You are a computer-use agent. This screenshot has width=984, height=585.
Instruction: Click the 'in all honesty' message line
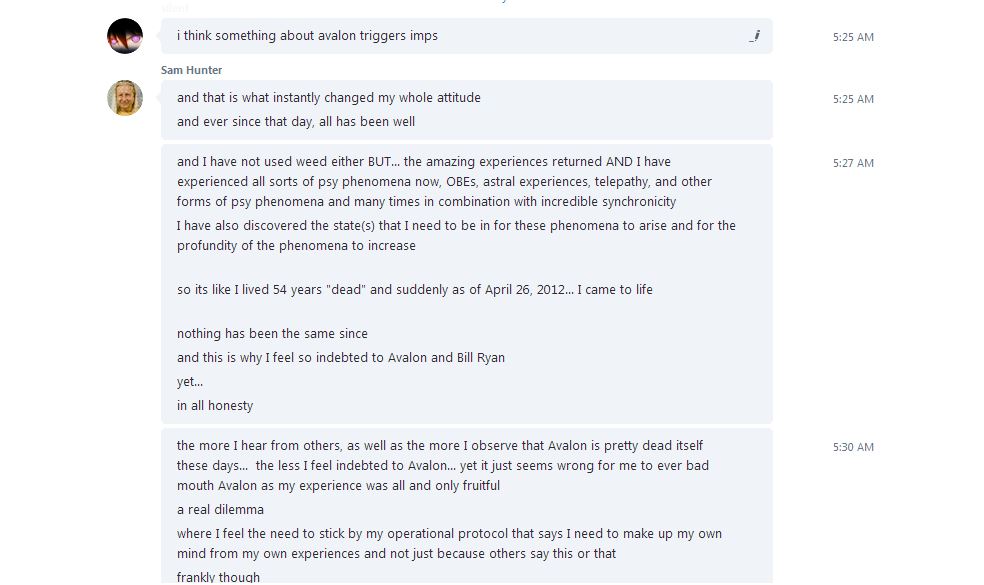tap(215, 405)
